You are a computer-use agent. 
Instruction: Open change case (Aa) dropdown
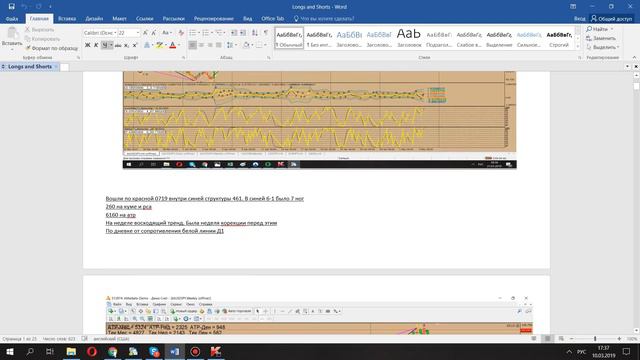(x=167, y=33)
